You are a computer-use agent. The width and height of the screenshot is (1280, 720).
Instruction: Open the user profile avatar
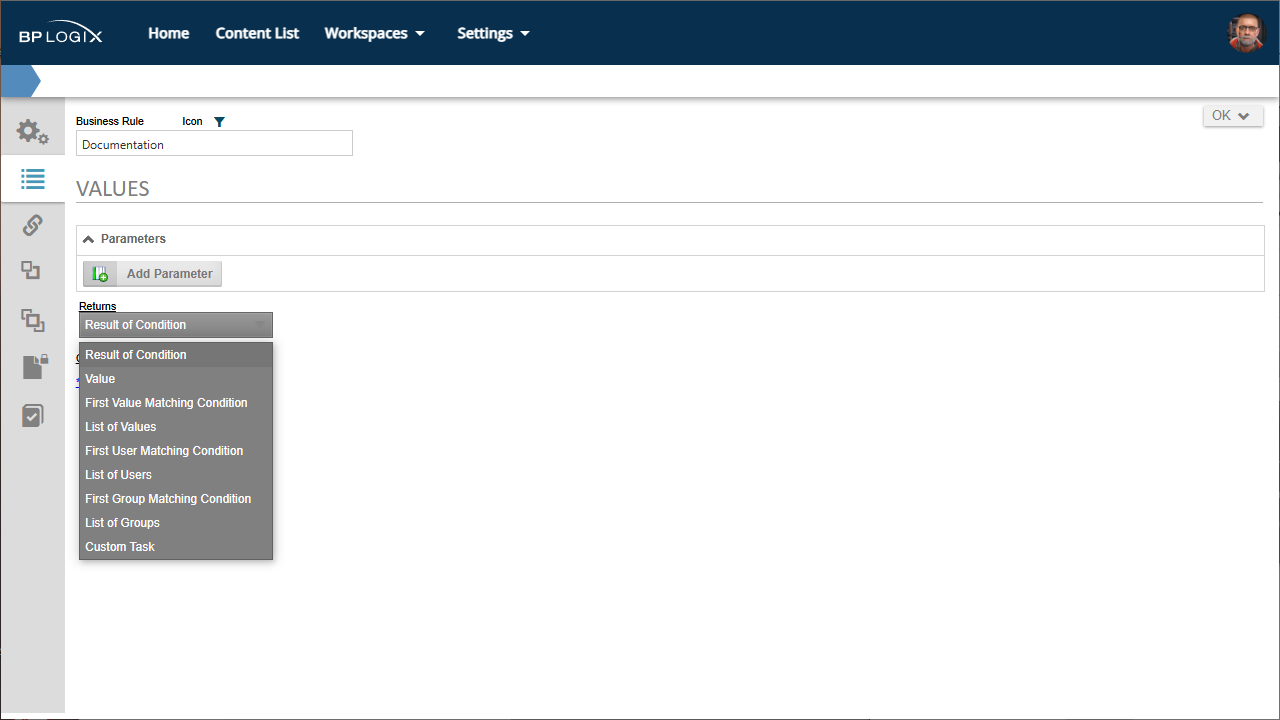[1246, 33]
